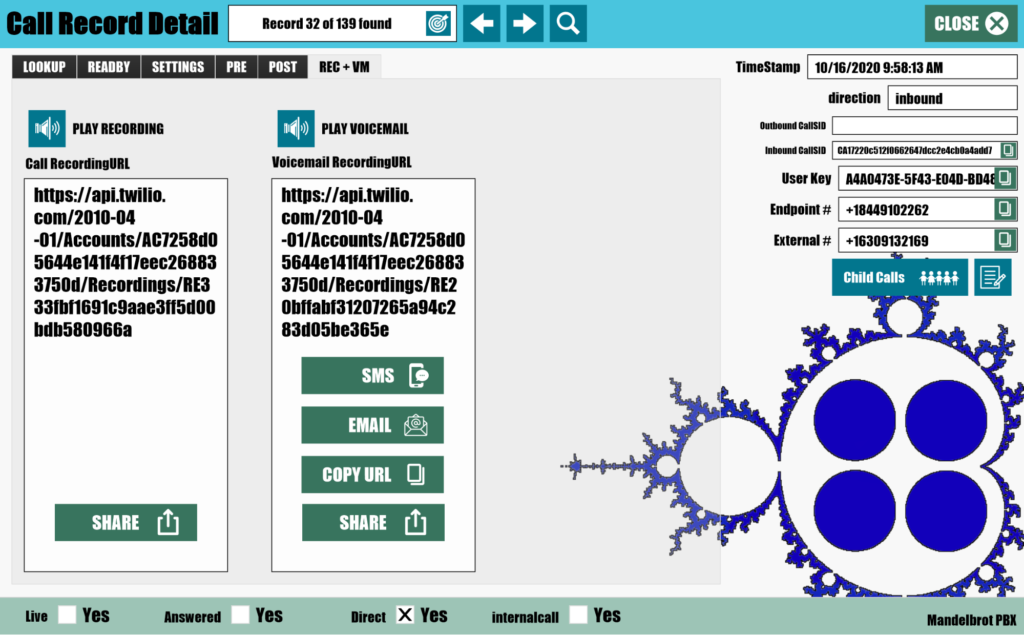The image size is (1024, 635).
Task: Close the Call Record Detail window
Action: [x=971, y=24]
